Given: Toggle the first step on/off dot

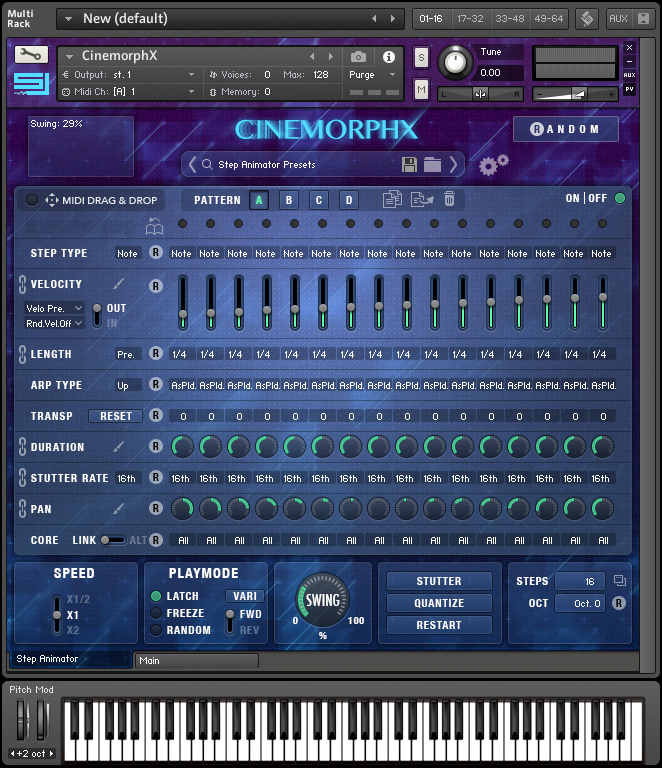Looking at the screenshot, I should [x=183, y=224].
